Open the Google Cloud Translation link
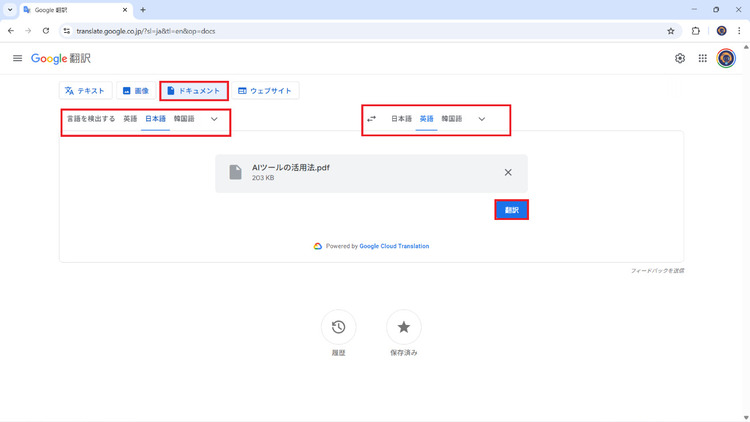The image size is (750, 422). 394,245
